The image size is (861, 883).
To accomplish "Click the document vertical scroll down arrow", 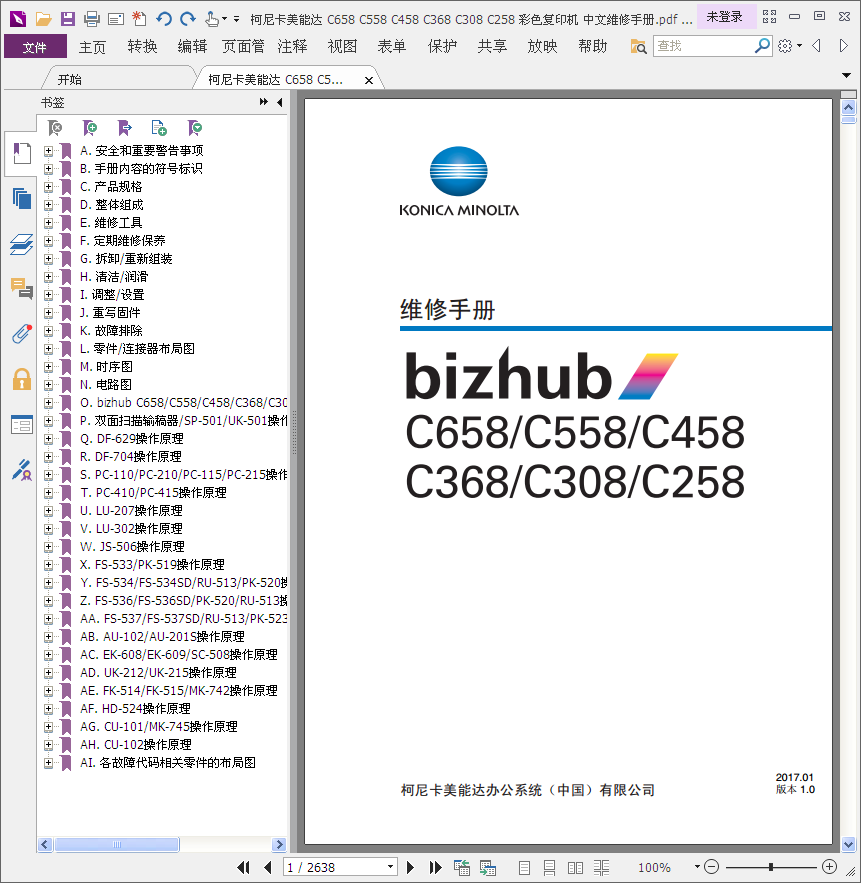I will [849, 844].
